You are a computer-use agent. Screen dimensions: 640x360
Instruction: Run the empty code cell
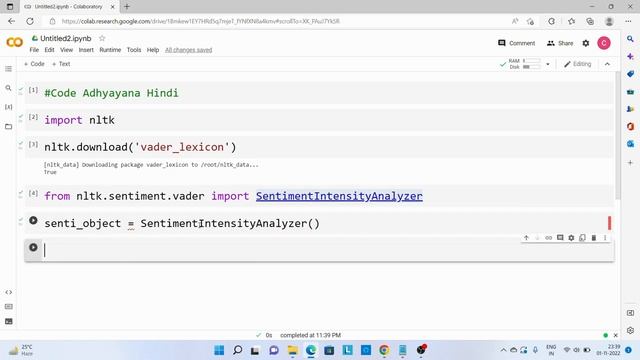(x=33, y=247)
